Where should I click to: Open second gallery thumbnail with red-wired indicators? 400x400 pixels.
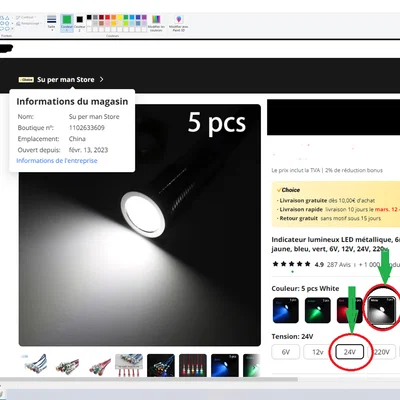67,365
